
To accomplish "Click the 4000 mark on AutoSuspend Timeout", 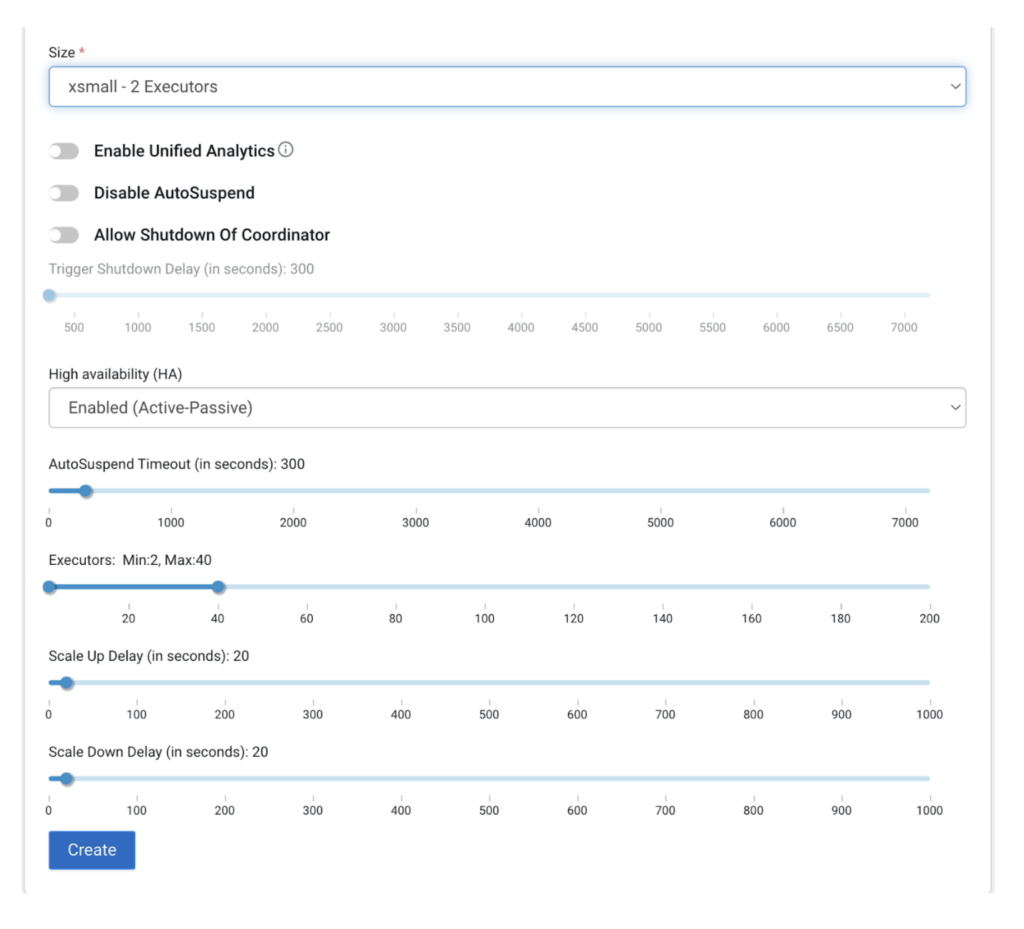I will point(538,522).
